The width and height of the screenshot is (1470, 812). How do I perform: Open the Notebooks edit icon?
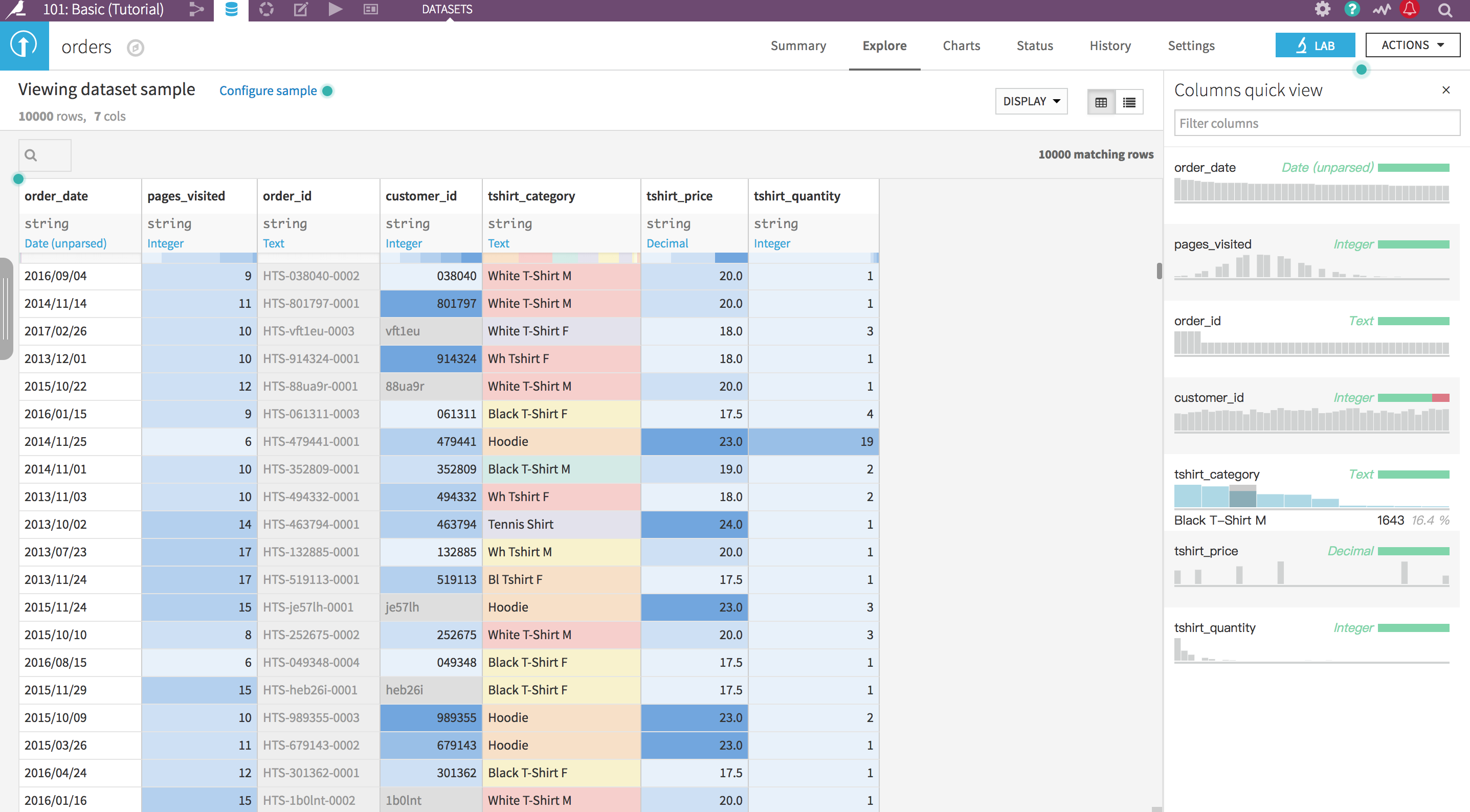pos(301,9)
